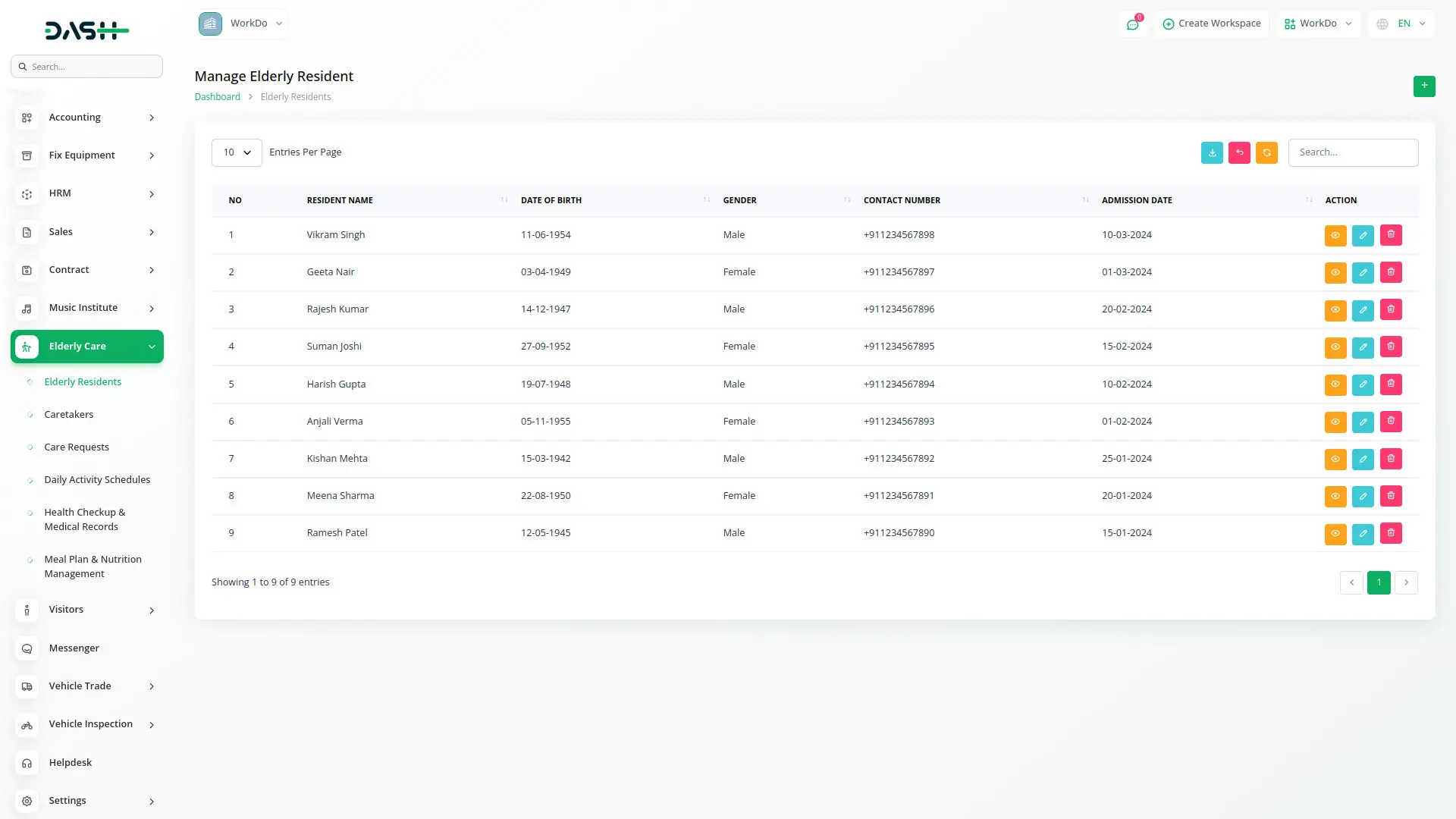Open Caretakers in the sidebar
Viewport: 1456px width, 819px height.
coord(69,415)
